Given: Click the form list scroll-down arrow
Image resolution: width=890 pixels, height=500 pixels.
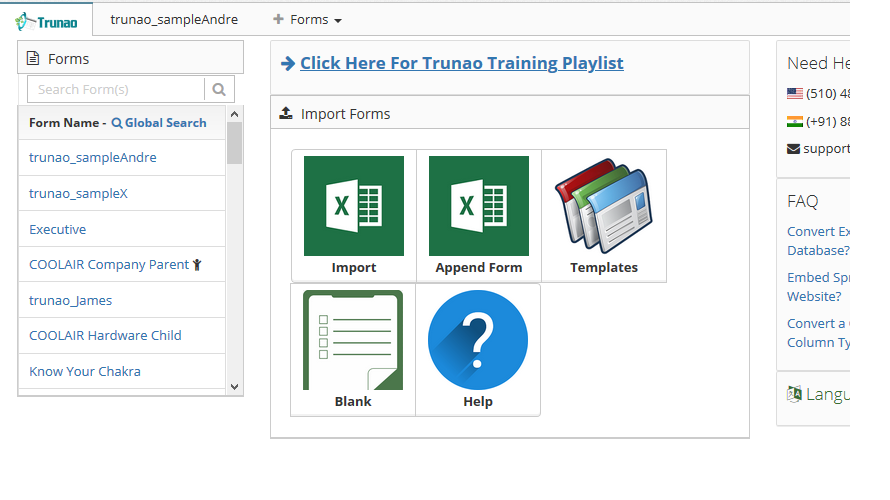Looking at the screenshot, I should 234,386.
